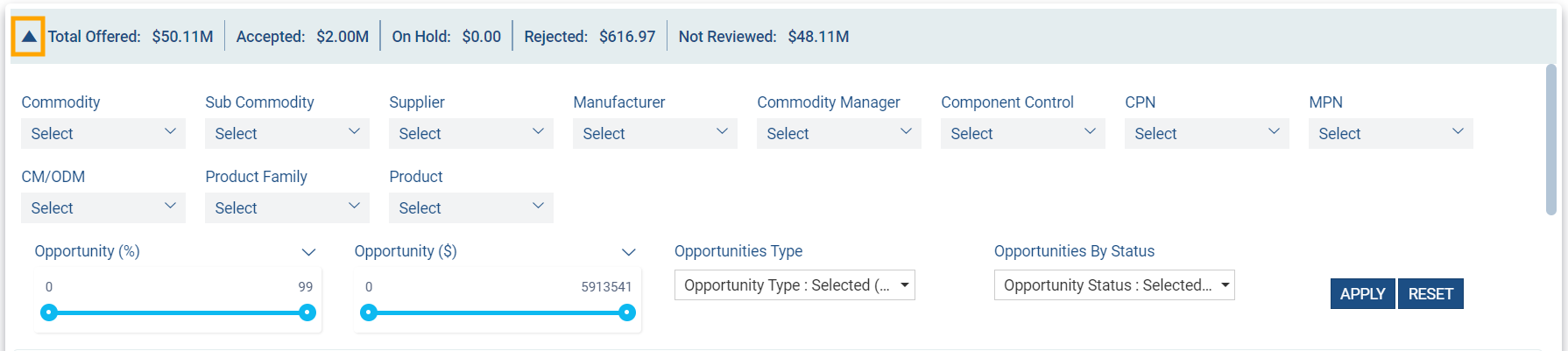
Task: Click the Opportunity (%) slider maximum handle
Action: pyautogui.click(x=307, y=312)
